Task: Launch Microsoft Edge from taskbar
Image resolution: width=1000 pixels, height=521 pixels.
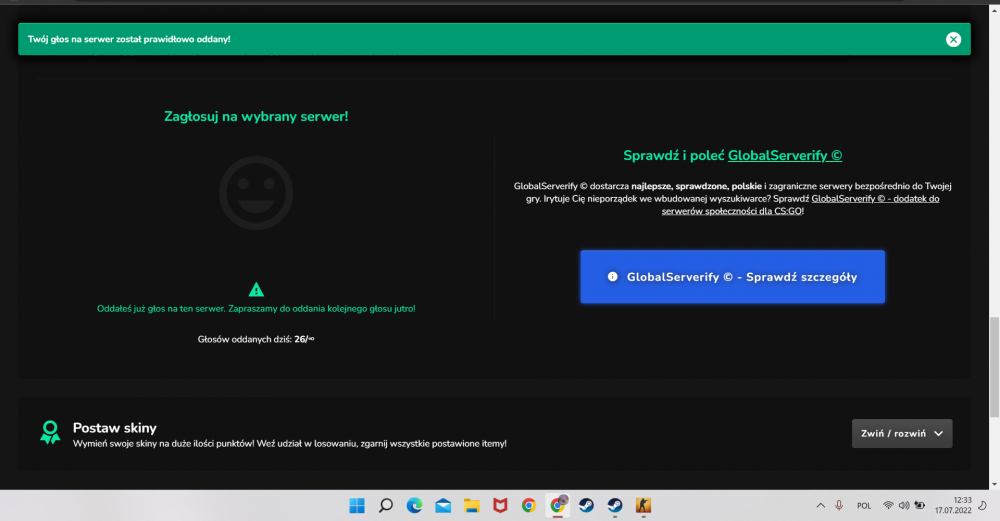Action: coord(415,506)
